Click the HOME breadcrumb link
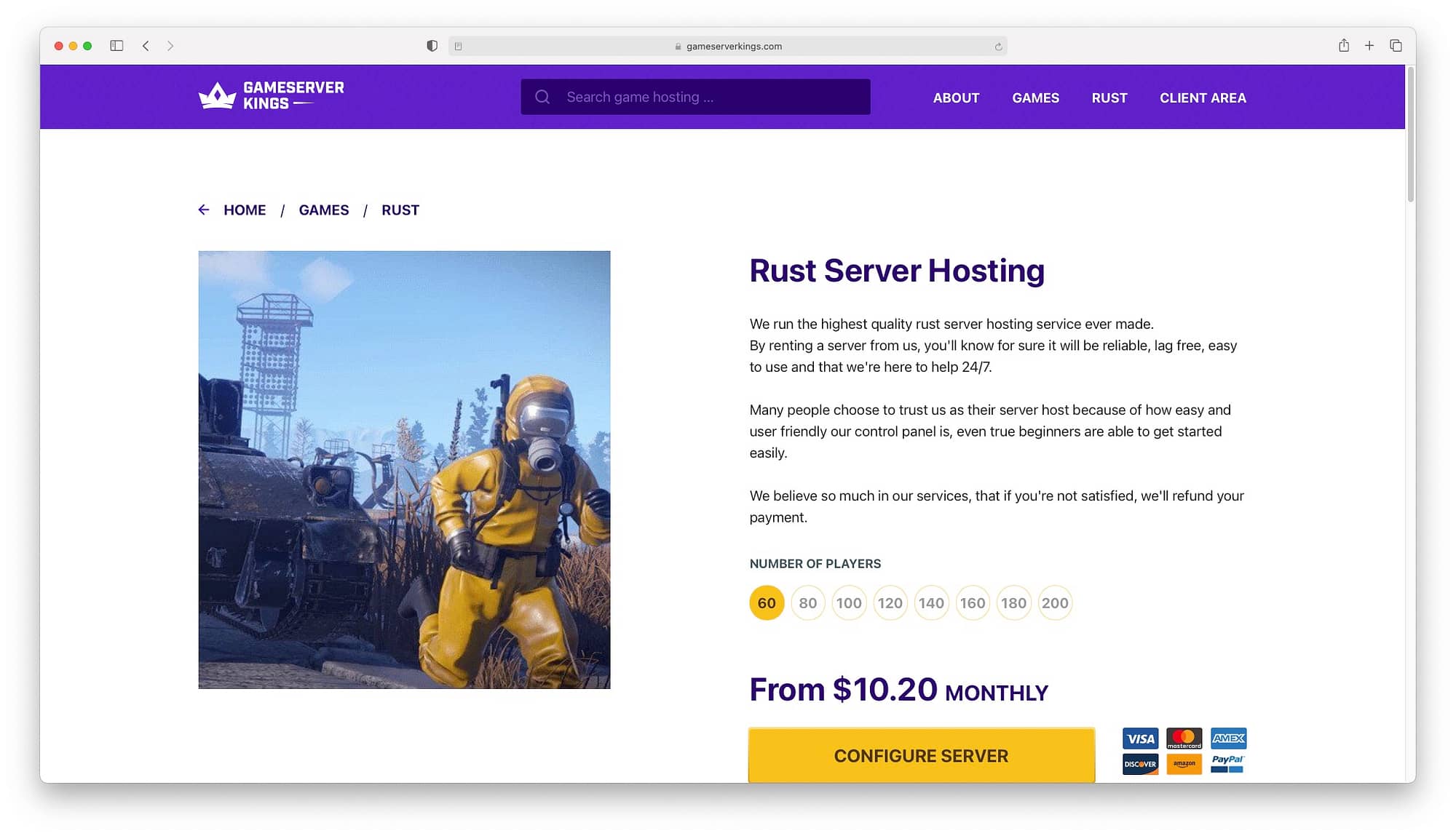 tap(245, 209)
